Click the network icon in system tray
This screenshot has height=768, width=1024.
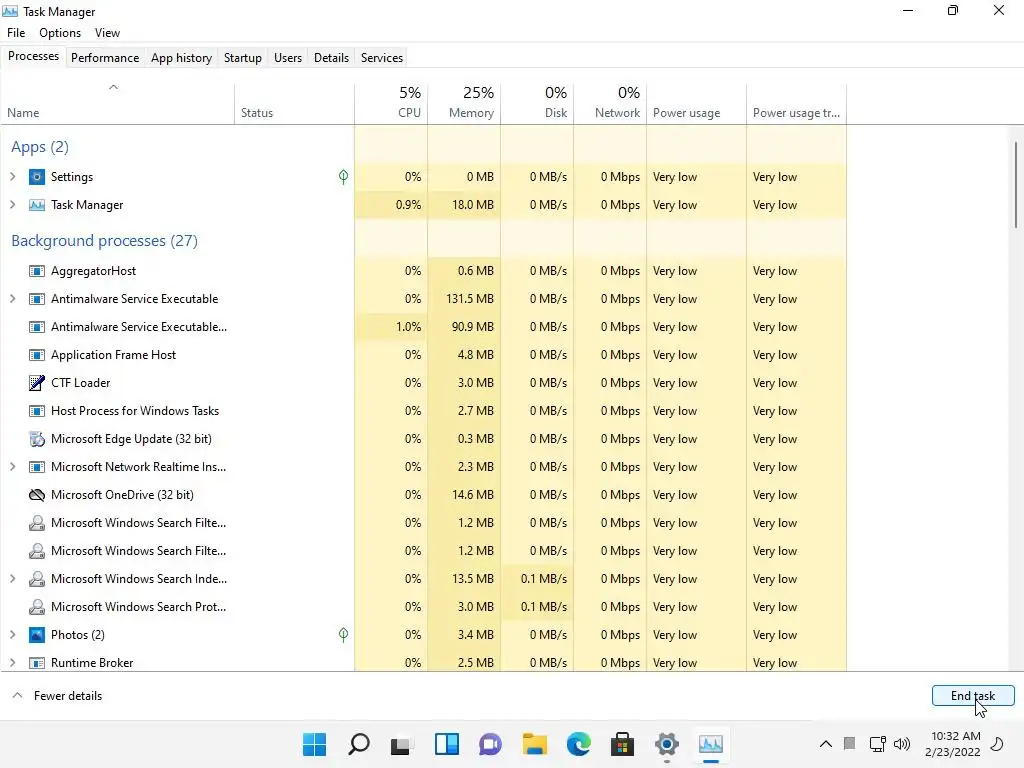click(878, 744)
